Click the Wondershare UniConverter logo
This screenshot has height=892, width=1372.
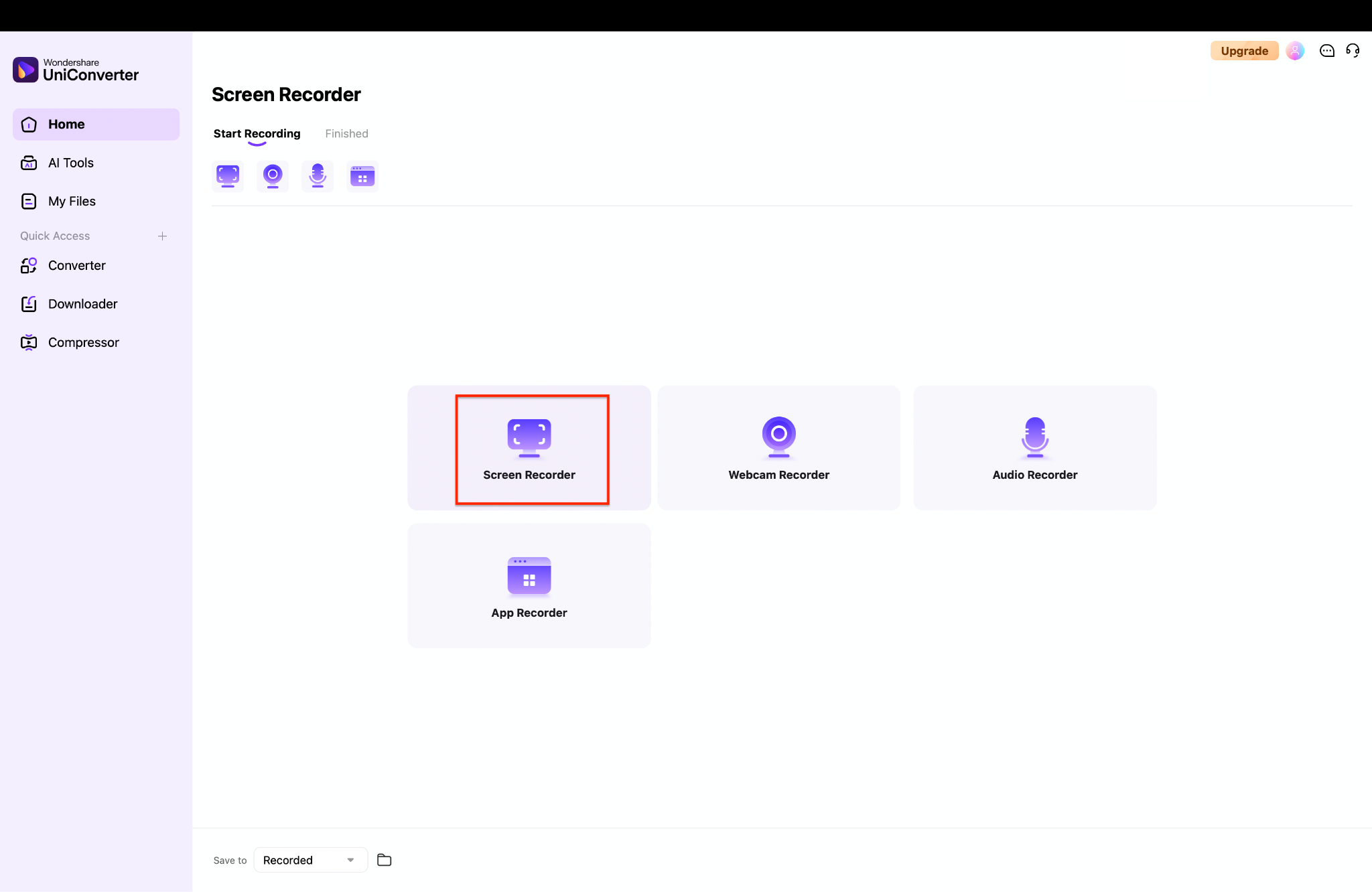75,70
